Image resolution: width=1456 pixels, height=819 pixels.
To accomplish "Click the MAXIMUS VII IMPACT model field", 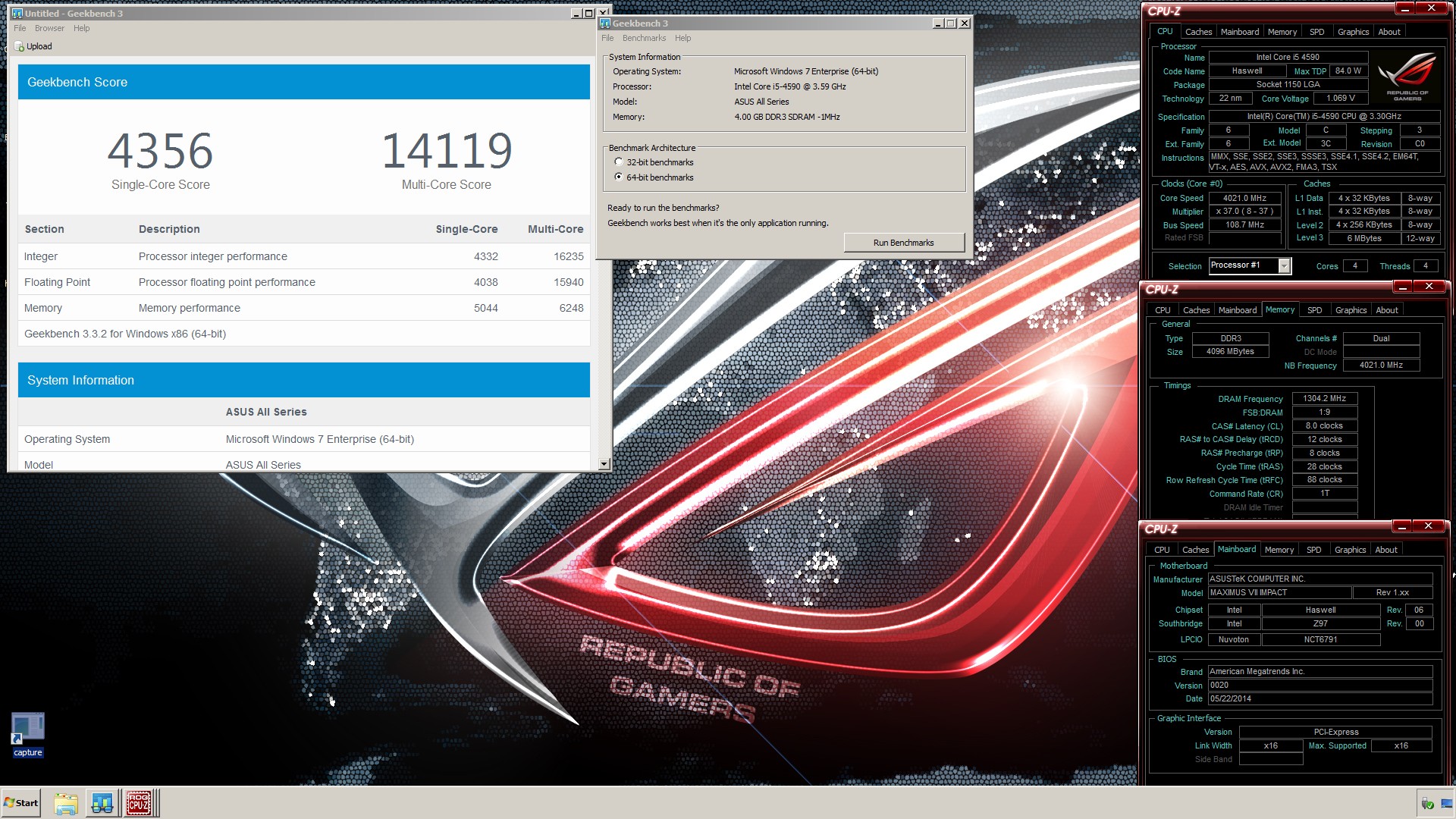I will click(x=1279, y=592).
